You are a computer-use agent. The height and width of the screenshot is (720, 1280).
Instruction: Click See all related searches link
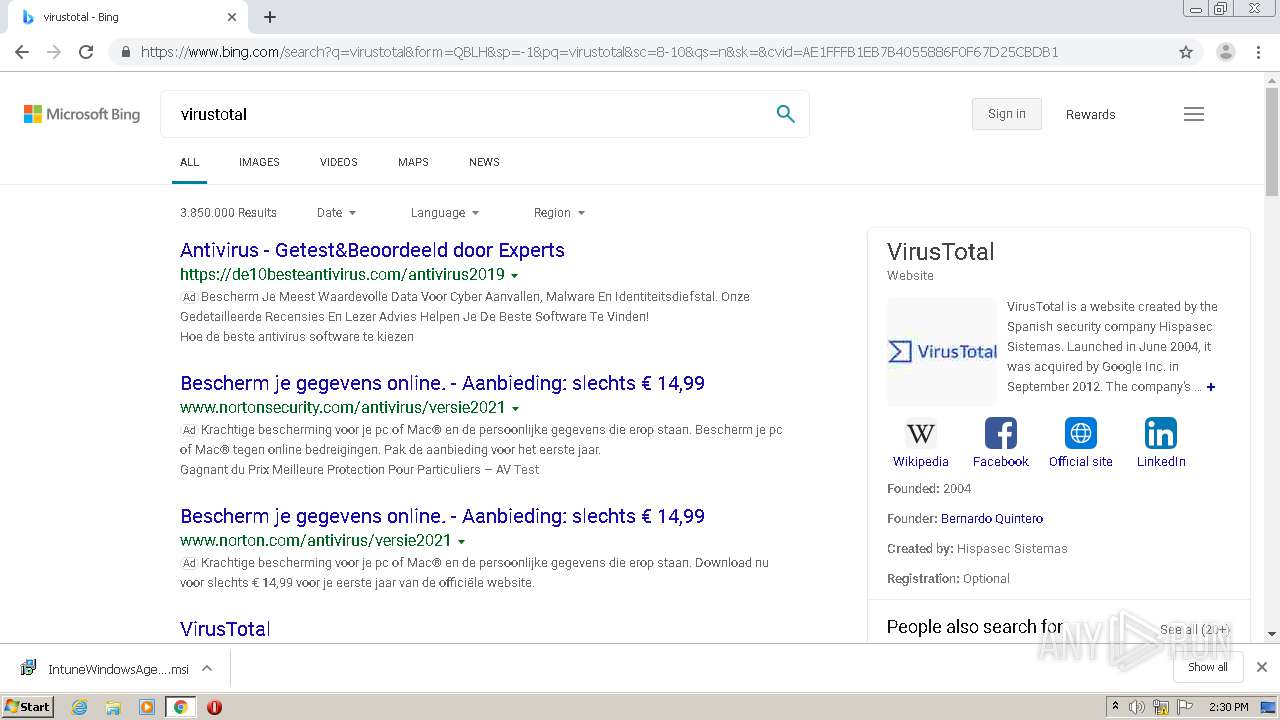(x=1194, y=630)
